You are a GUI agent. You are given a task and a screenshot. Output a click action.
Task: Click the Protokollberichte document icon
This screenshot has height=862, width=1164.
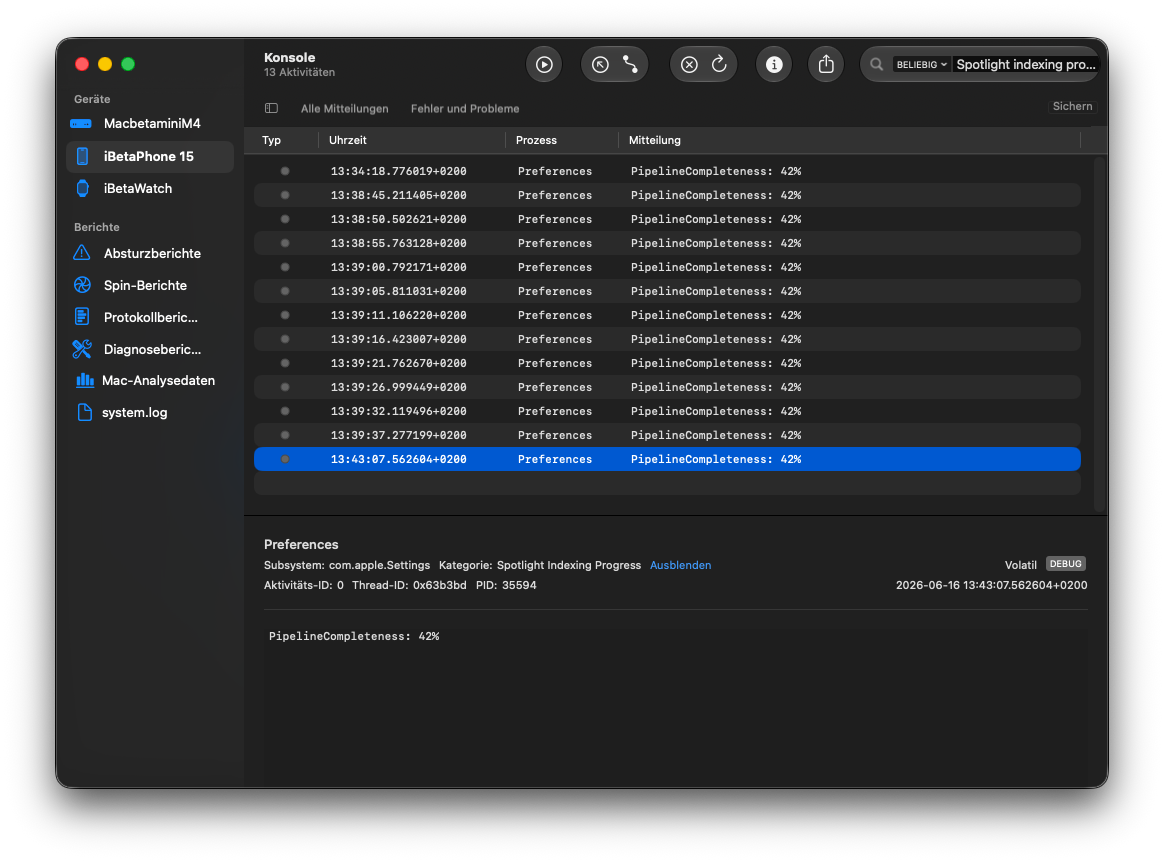82,317
